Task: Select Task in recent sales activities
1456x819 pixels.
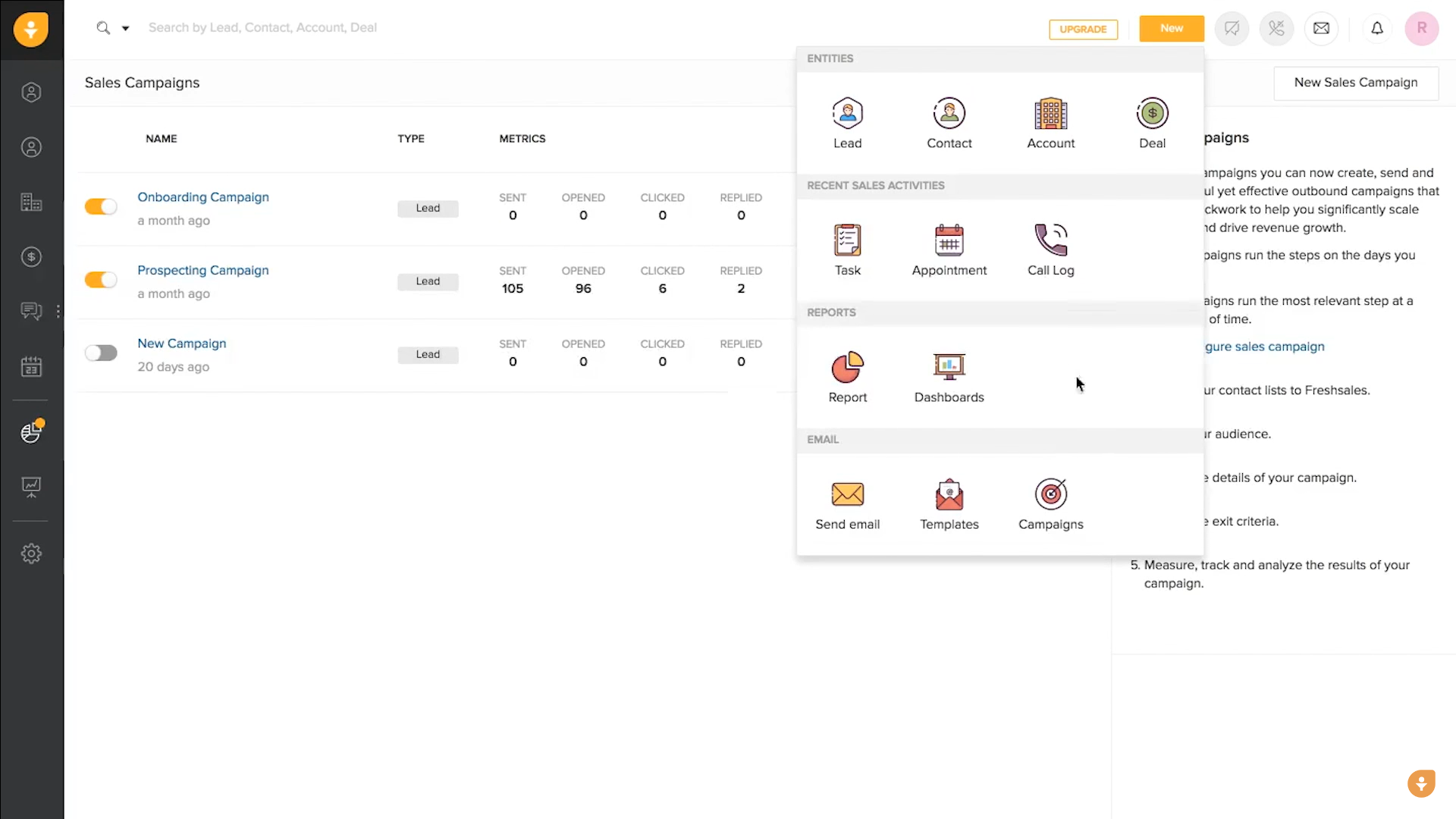Action: coord(847,241)
